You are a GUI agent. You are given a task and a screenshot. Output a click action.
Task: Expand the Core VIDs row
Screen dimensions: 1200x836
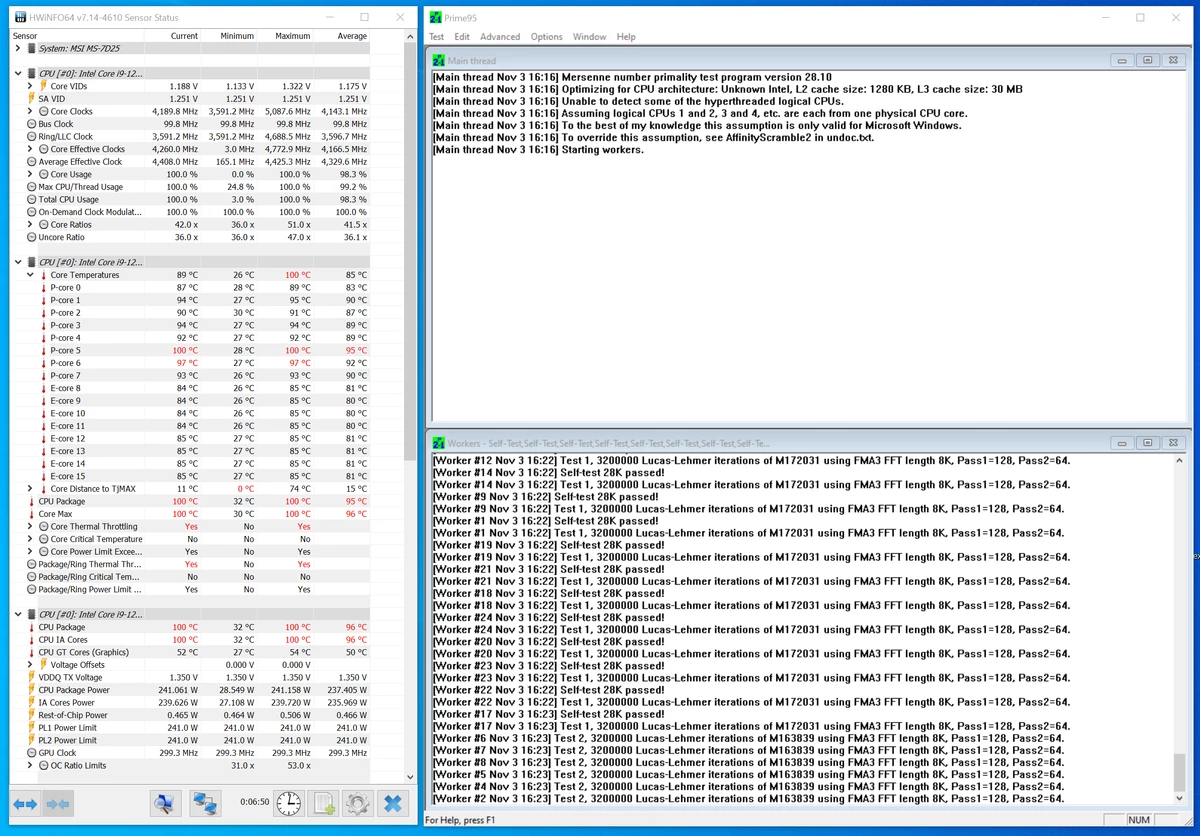(x=30, y=86)
